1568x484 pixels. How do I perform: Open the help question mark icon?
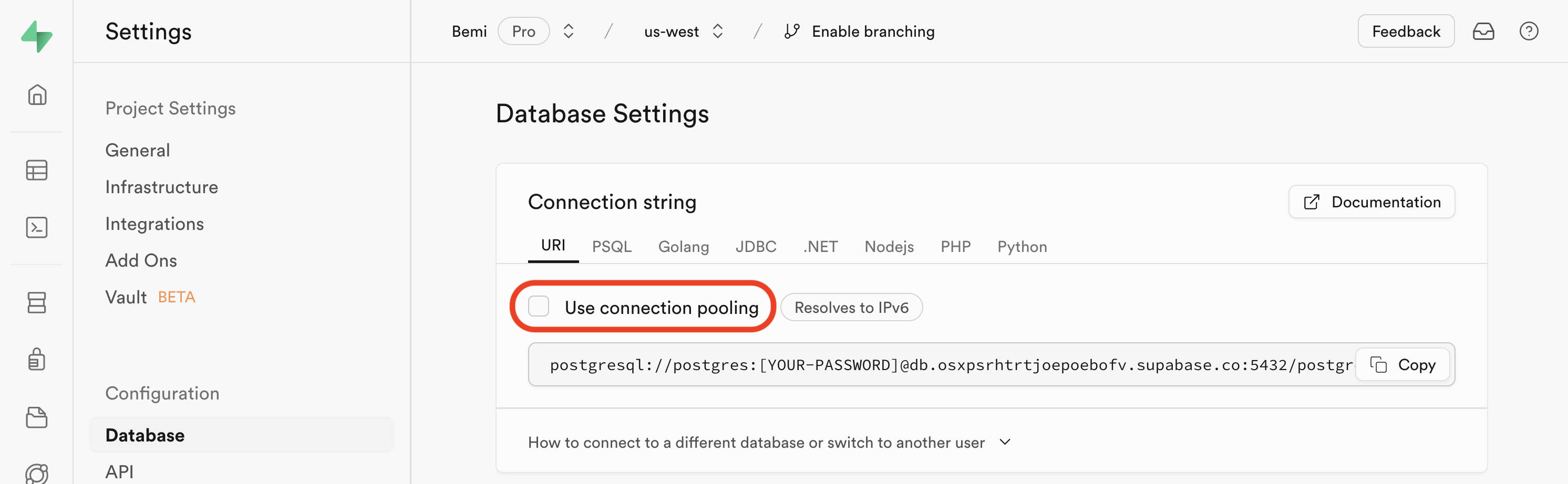coord(1529,31)
